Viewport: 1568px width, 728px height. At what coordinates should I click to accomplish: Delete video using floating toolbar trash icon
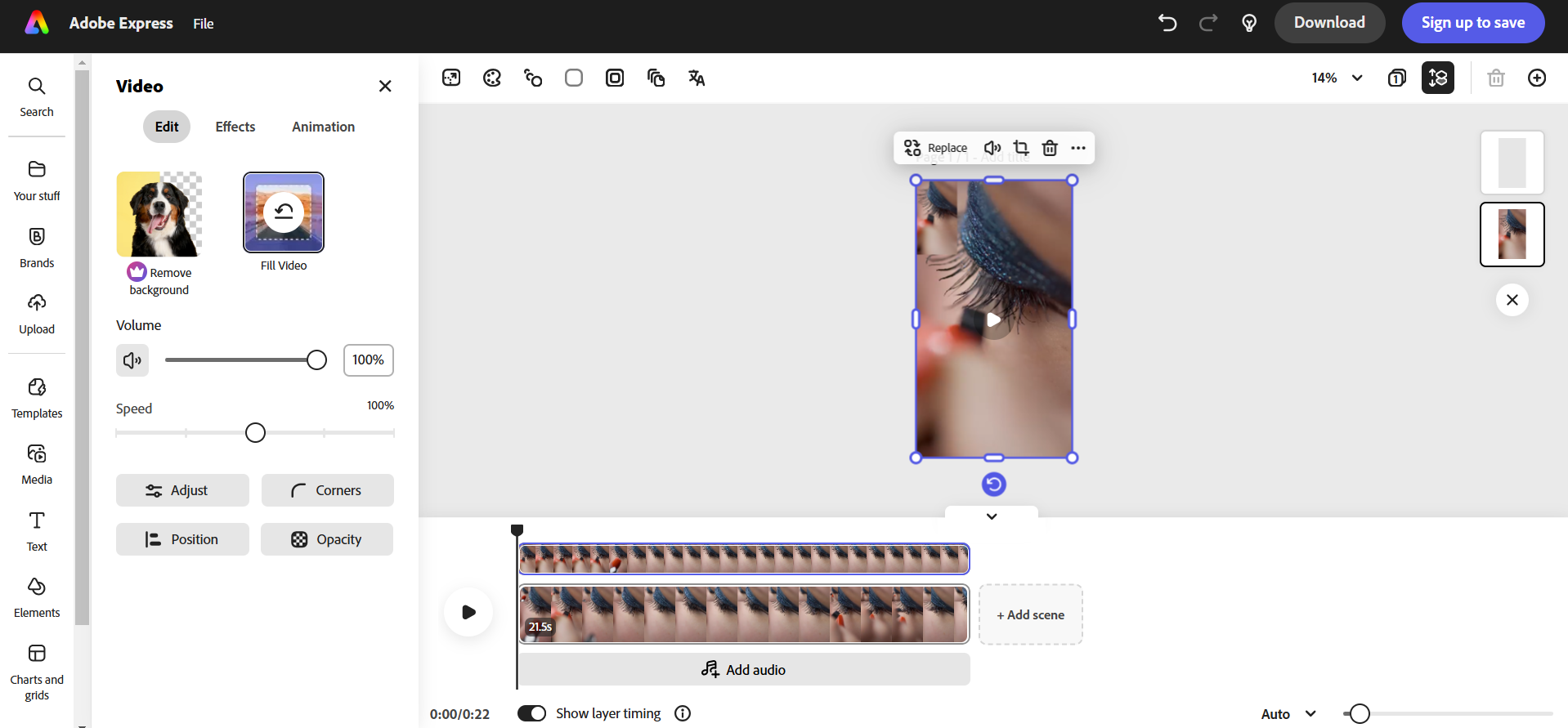coord(1050,148)
